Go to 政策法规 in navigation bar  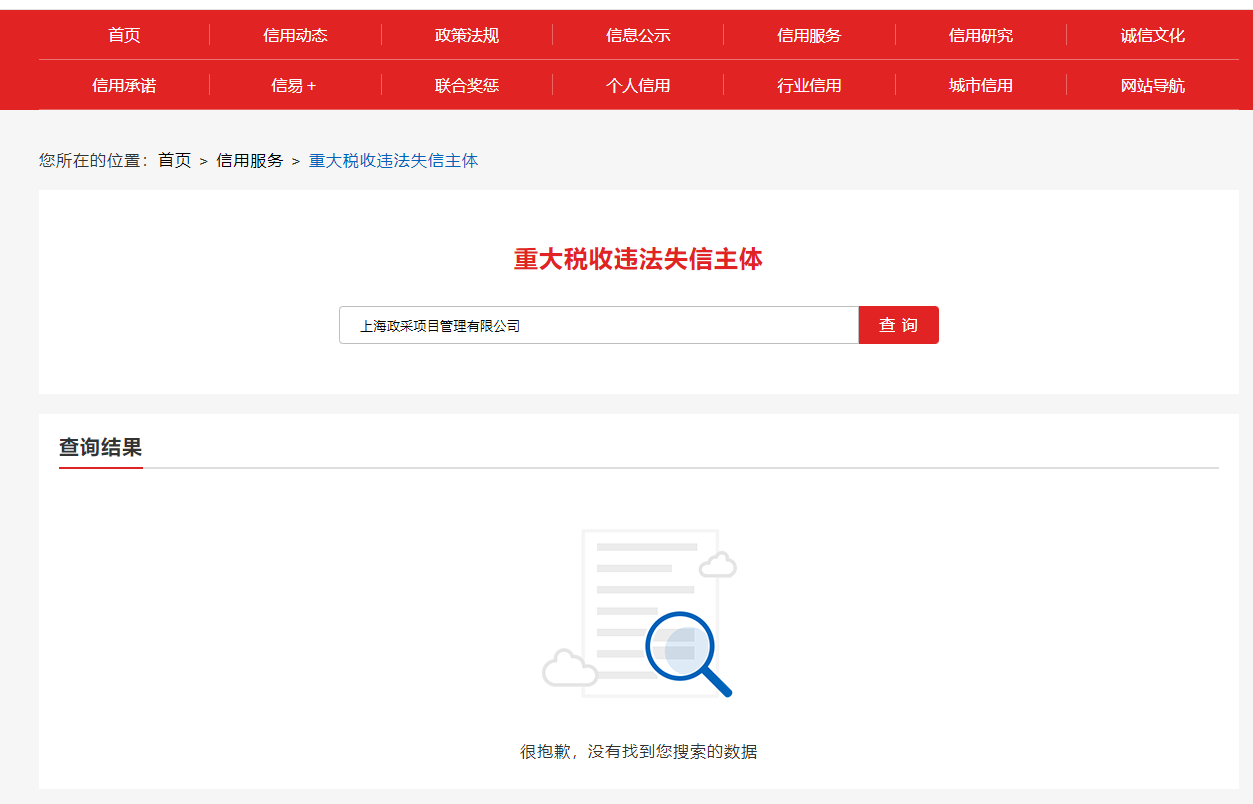coord(466,35)
